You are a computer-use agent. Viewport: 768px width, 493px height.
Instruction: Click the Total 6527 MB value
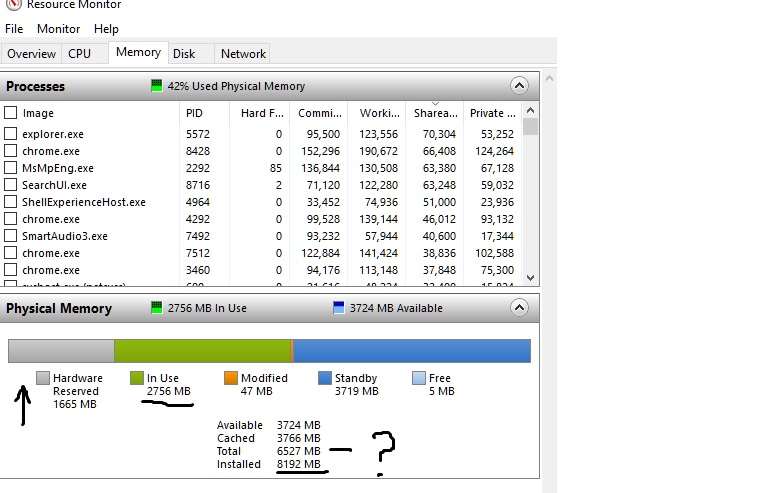click(299, 451)
